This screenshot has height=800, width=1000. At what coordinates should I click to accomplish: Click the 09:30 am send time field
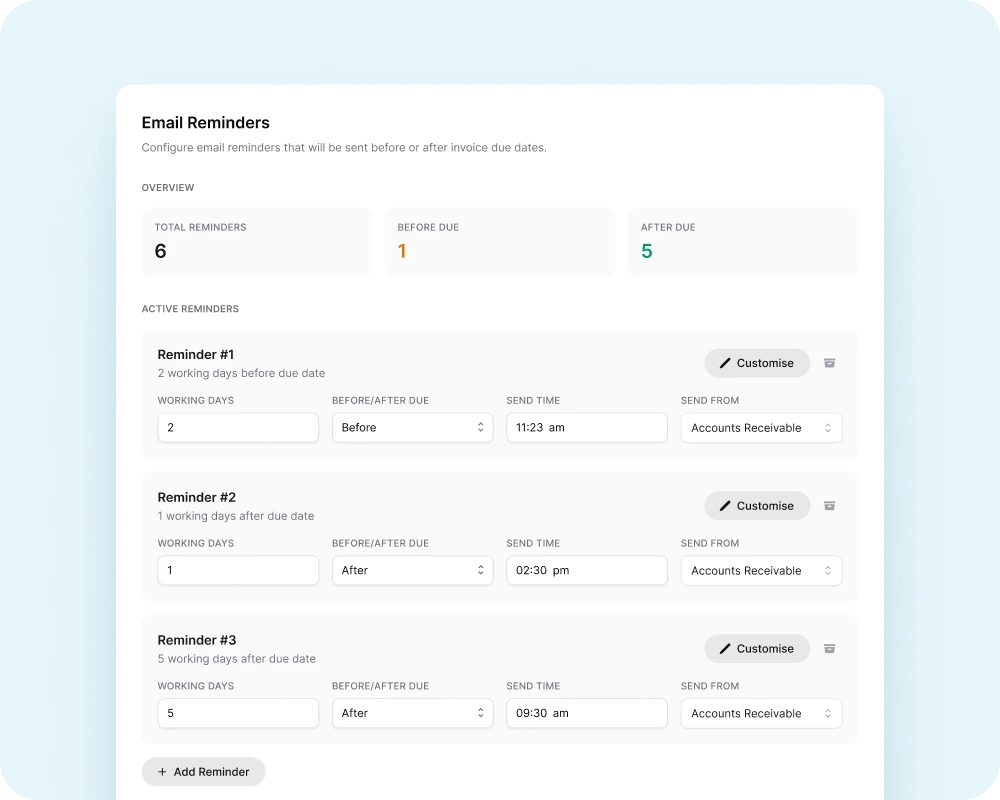[x=586, y=714]
